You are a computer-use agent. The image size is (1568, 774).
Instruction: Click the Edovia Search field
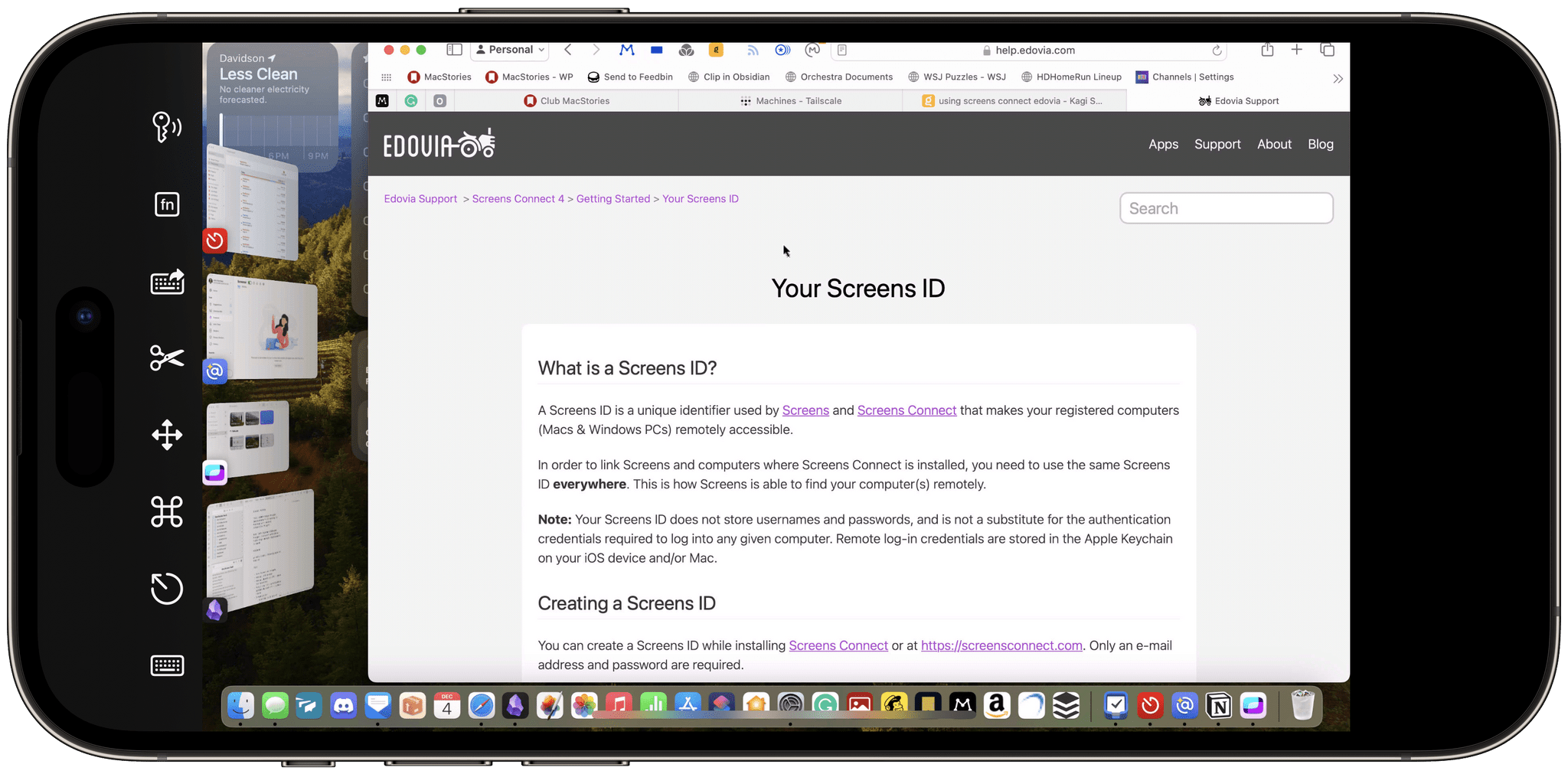click(x=1226, y=208)
